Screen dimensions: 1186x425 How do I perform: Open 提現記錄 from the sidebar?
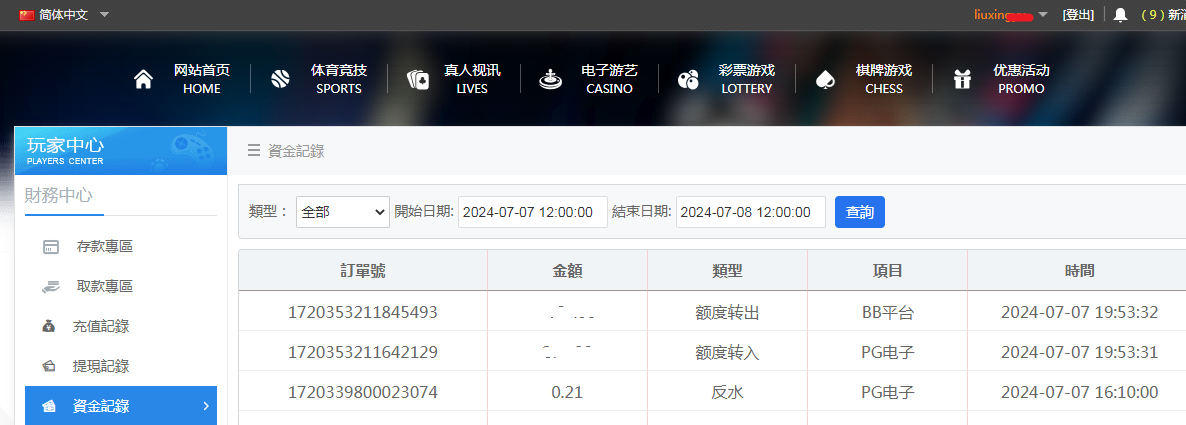100,367
